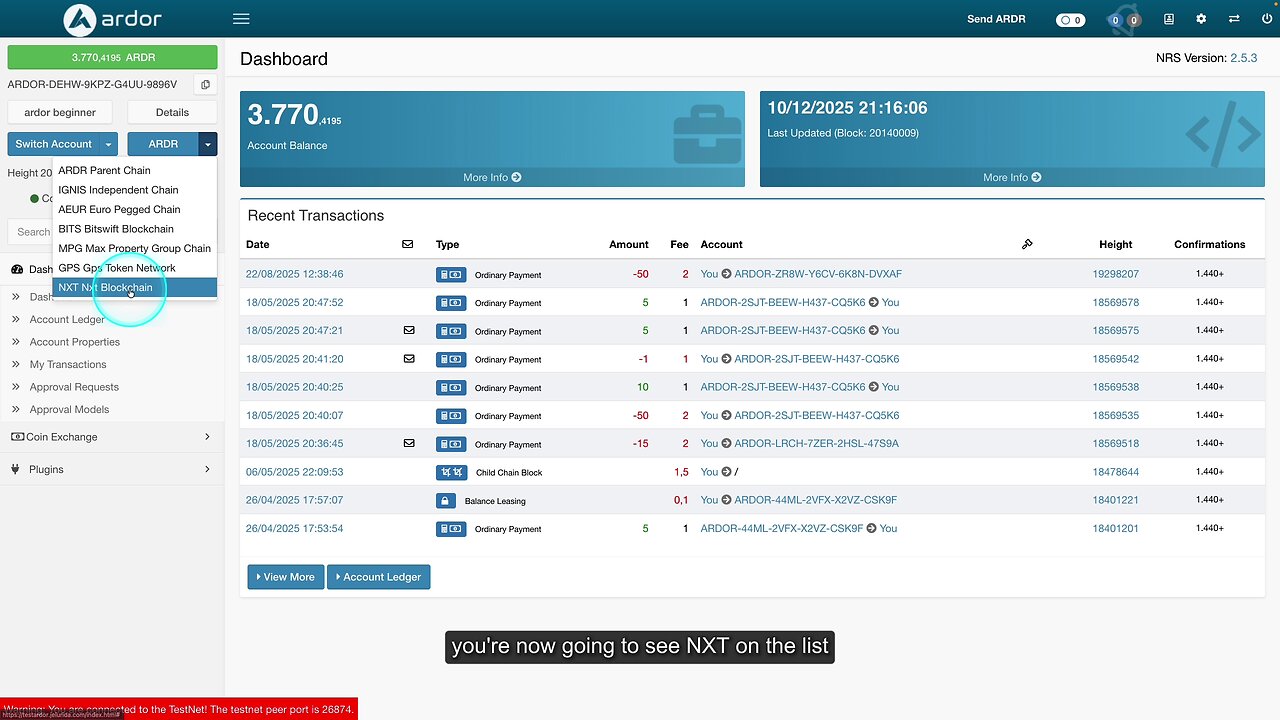
Task: Select GPS Gps Token Network option
Action: pyautogui.click(x=134, y=268)
